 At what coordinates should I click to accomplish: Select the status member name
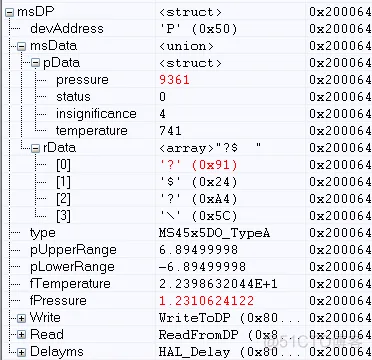tap(73, 97)
